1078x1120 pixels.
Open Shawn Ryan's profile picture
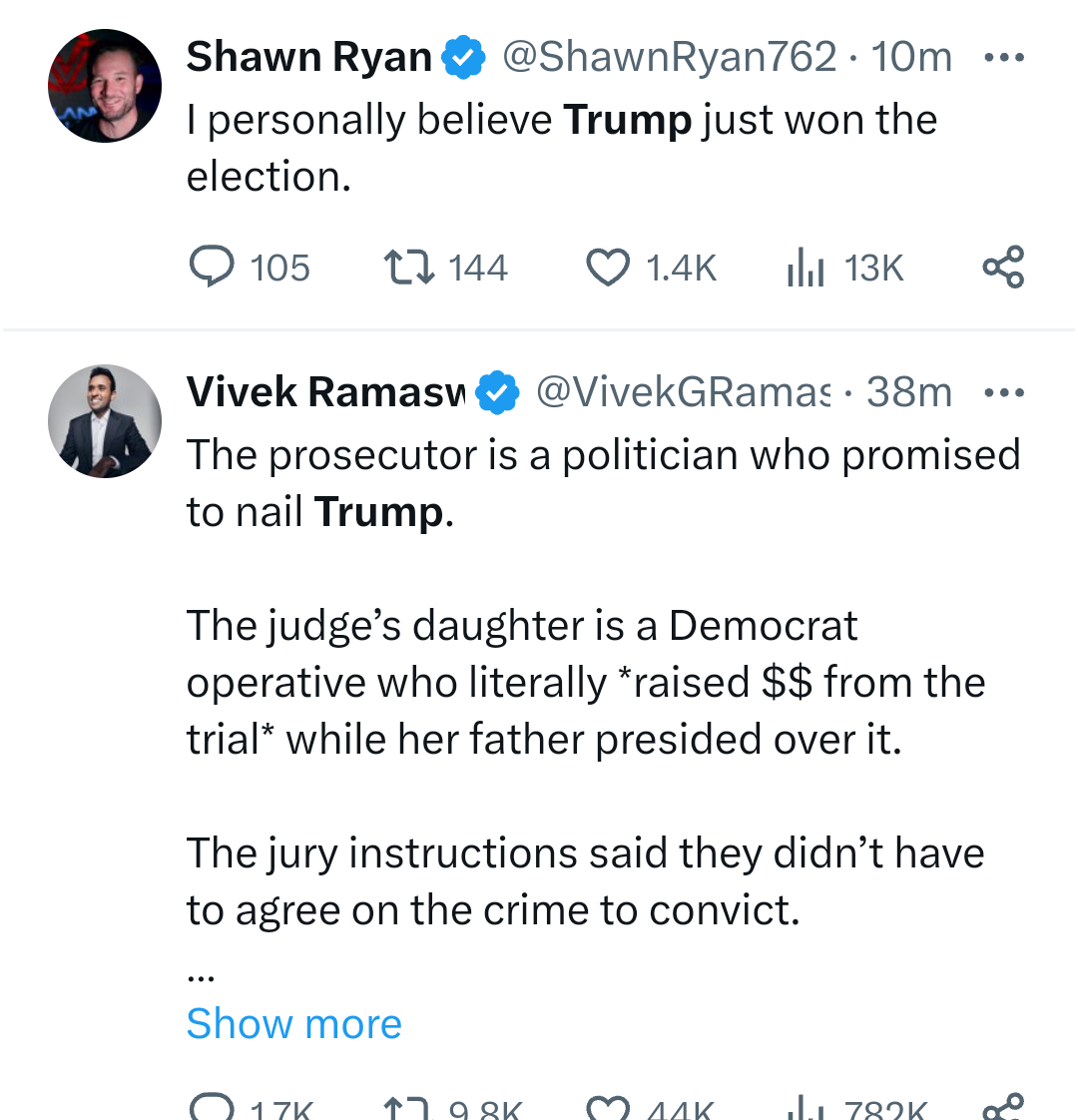point(105,86)
